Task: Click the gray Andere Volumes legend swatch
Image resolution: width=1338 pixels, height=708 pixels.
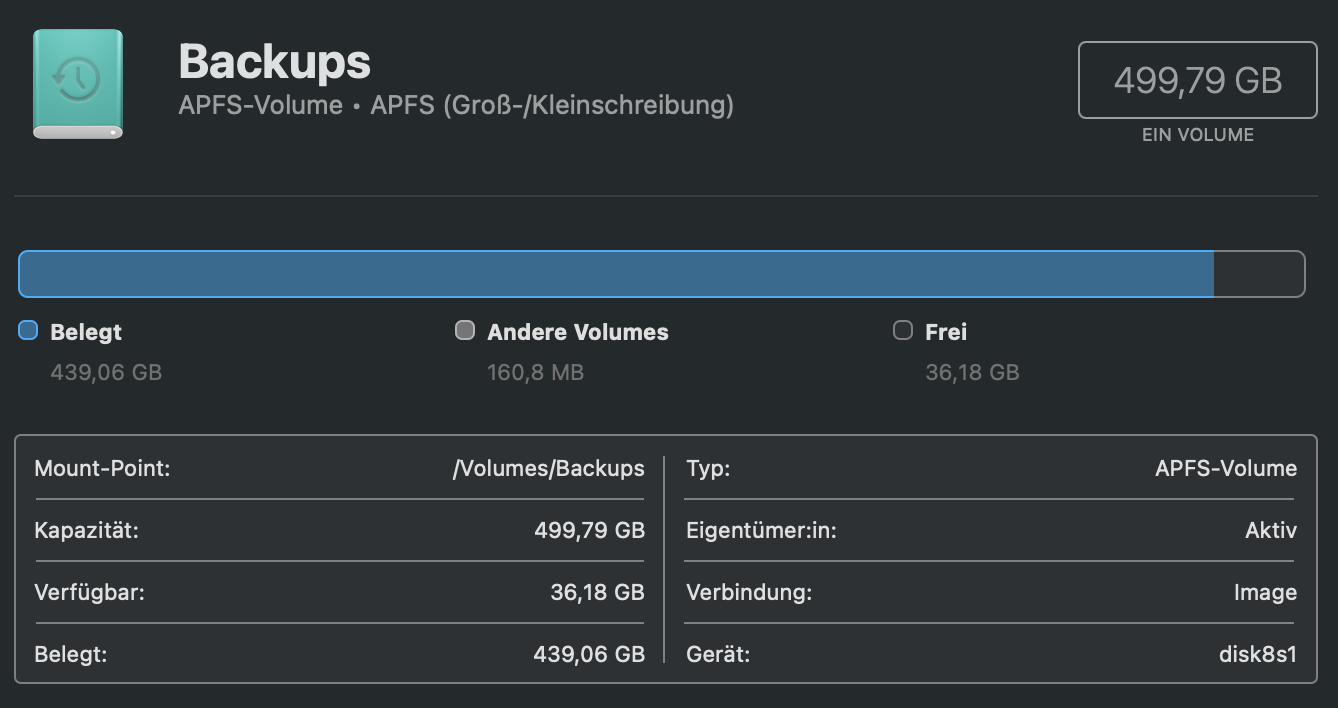Action: click(x=465, y=330)
